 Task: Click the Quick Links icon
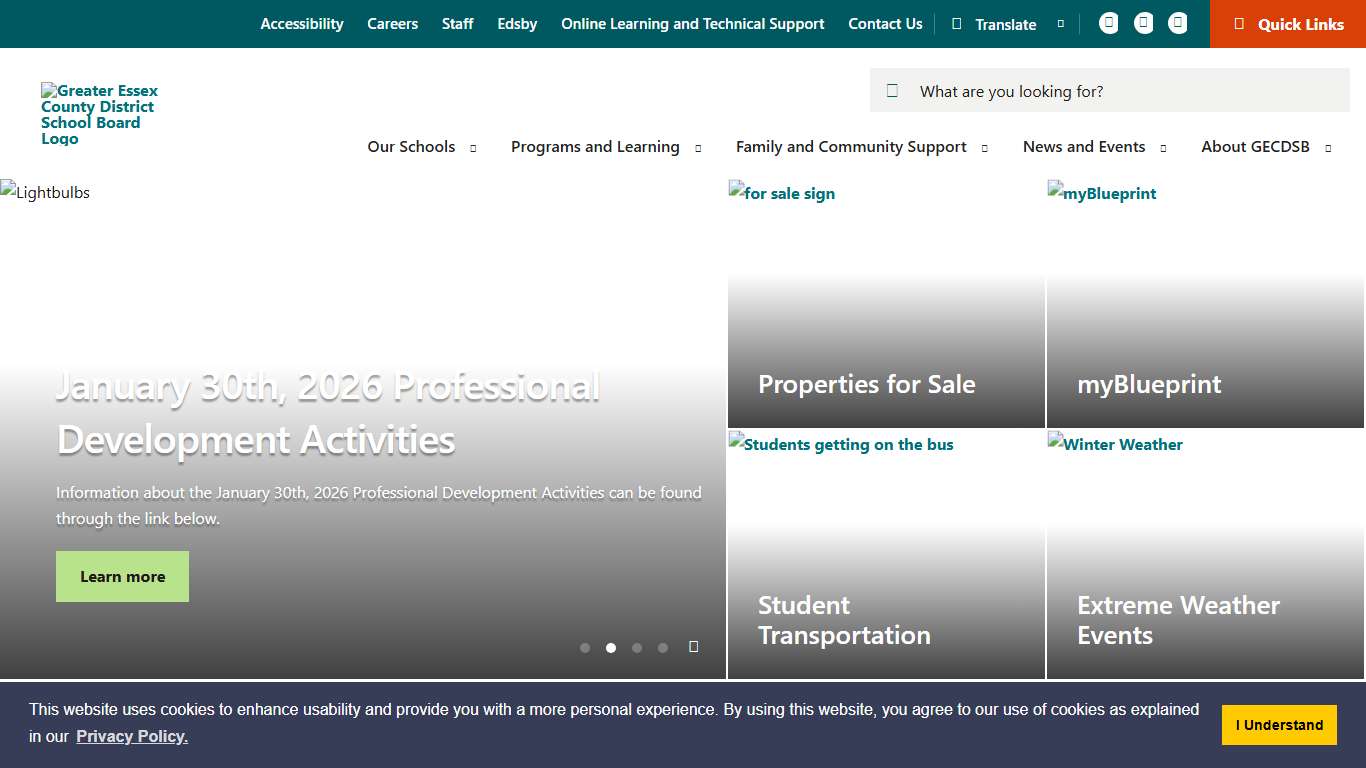click(1241, 24)
